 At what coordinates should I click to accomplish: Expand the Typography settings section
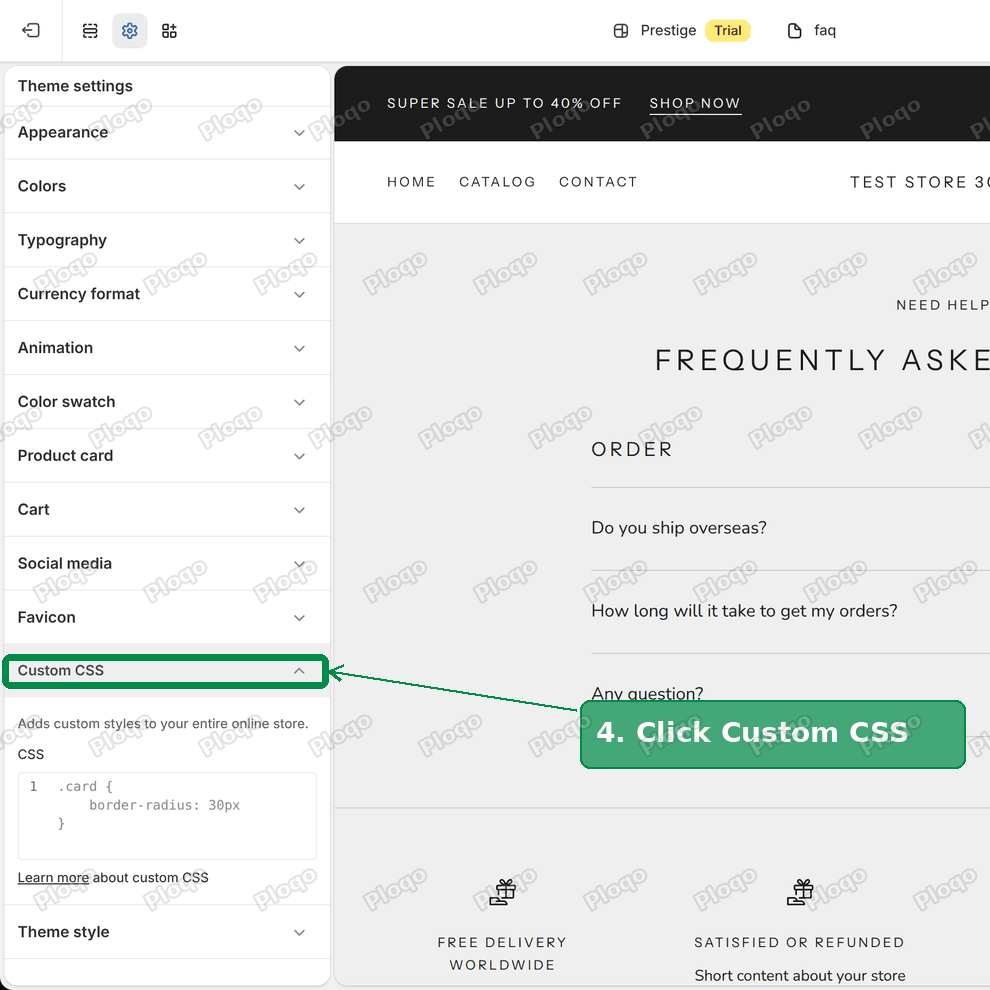[x=167, y=240]
